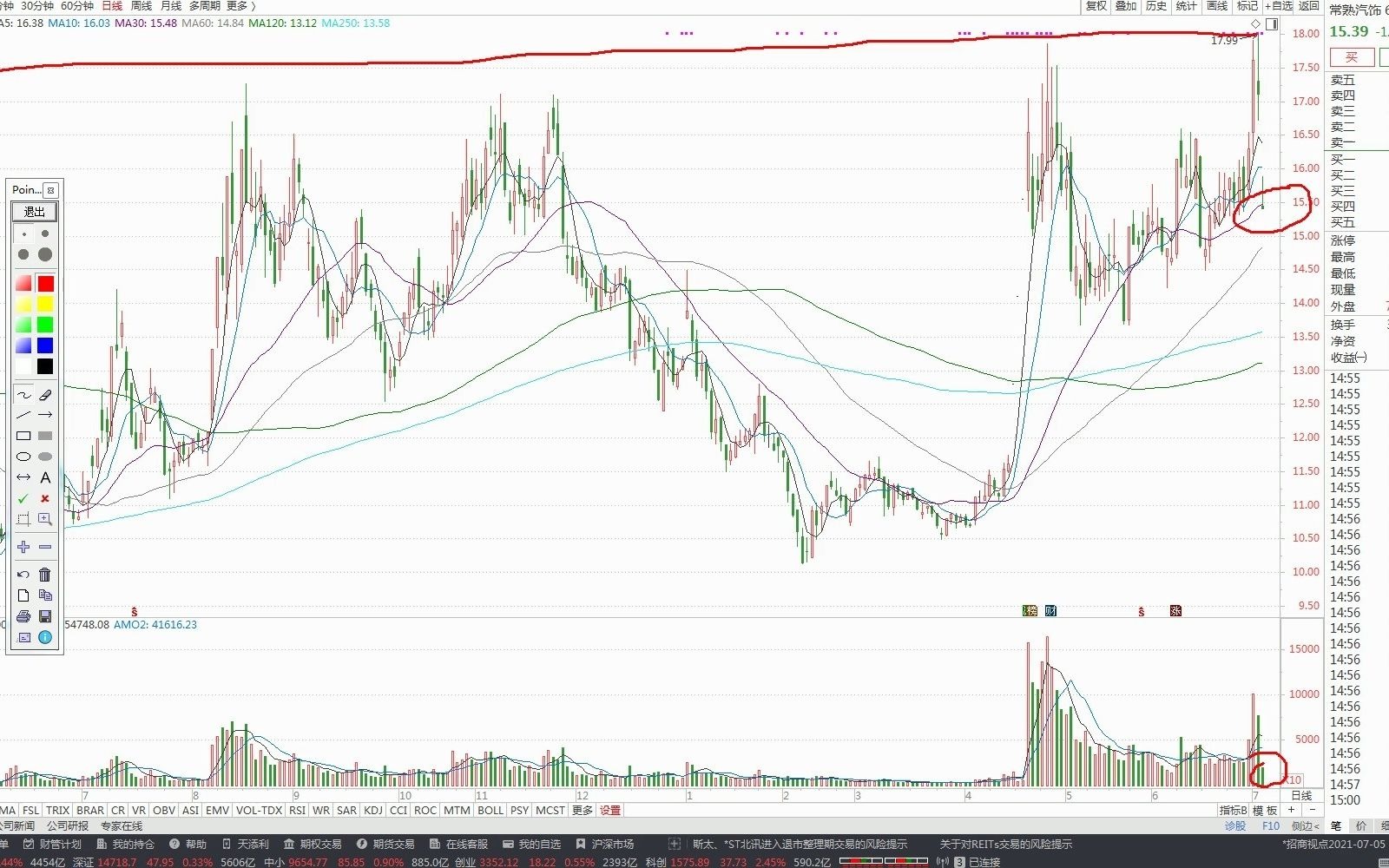Open indicator 设置 settings
The width and height of the screenshot is (1389, 868).
click(610, 810)
